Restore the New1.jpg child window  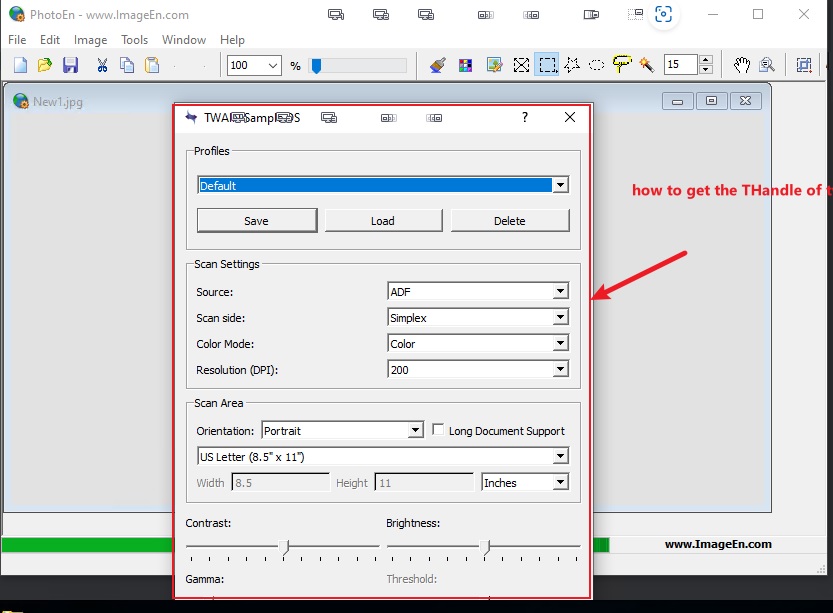point(711,101)
